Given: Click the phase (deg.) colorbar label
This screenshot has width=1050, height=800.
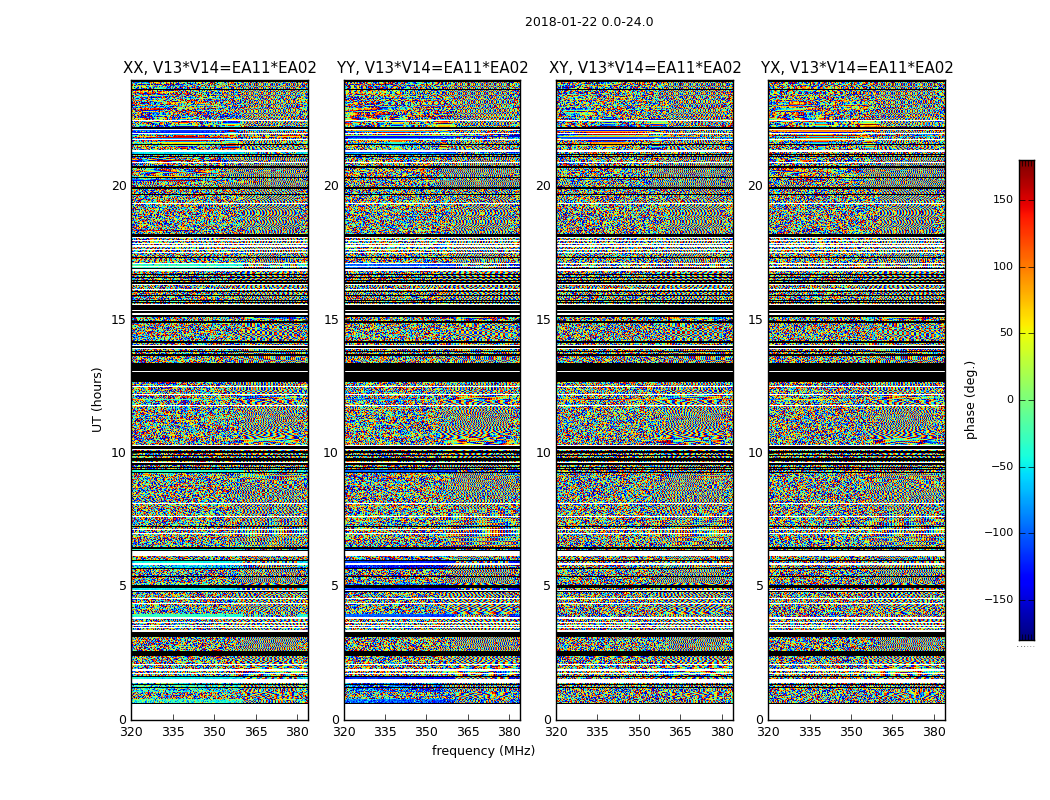Looking at the screenshot, I should tap(971, 400).
